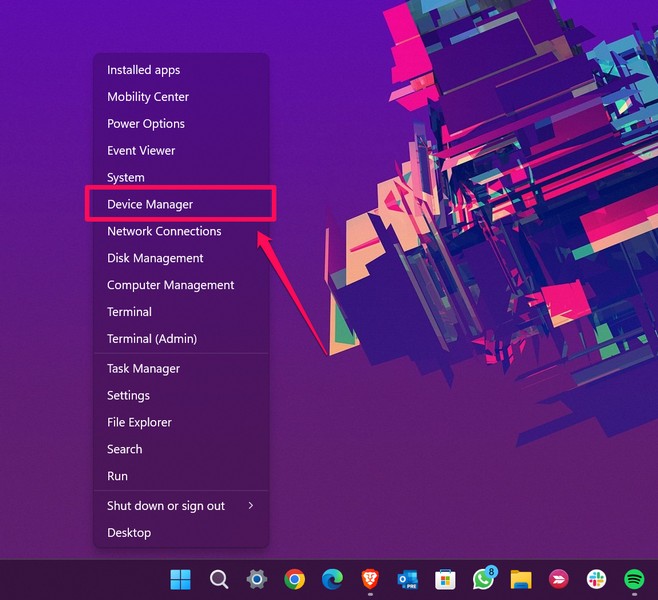658x600 pixels.
Task: Launch Microsoft Store from the taskbar
Action: point(446,579)
